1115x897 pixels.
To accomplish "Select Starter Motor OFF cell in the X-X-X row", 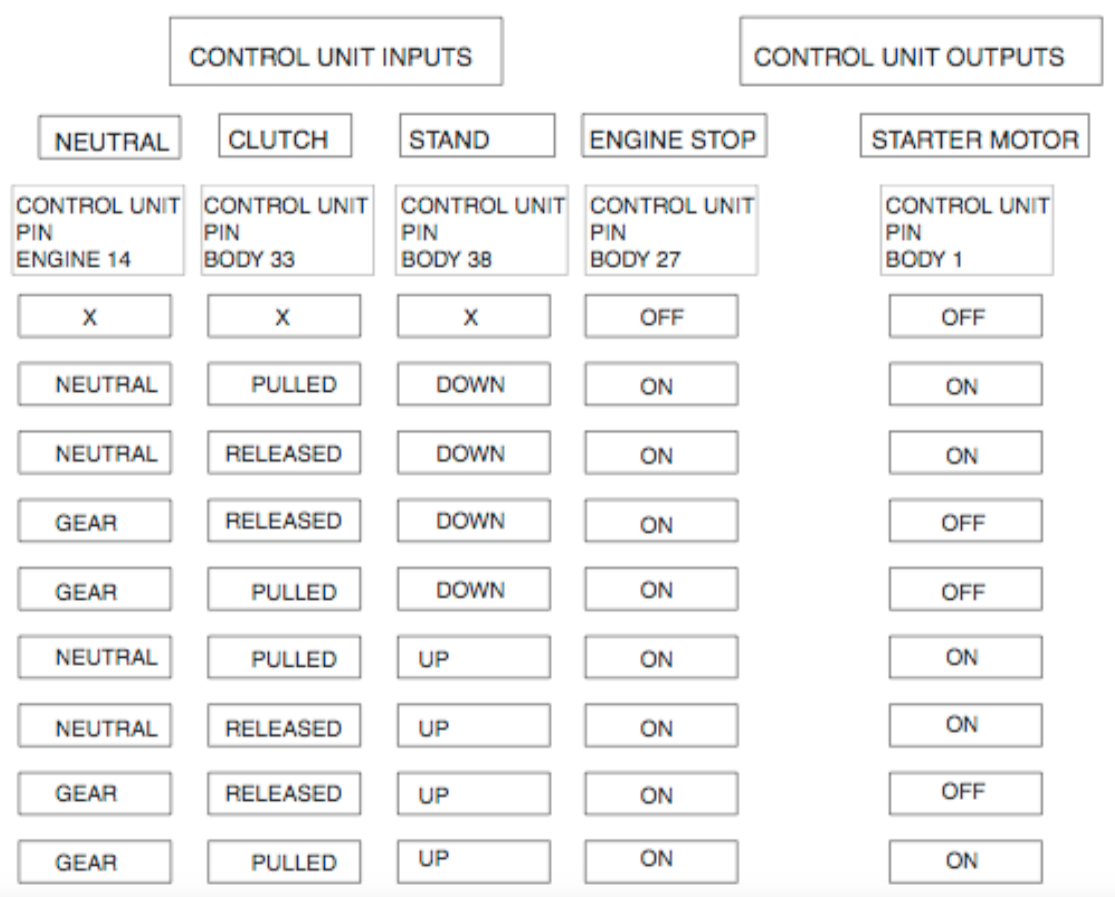I will pyautogui.click(x=965, y=317).
